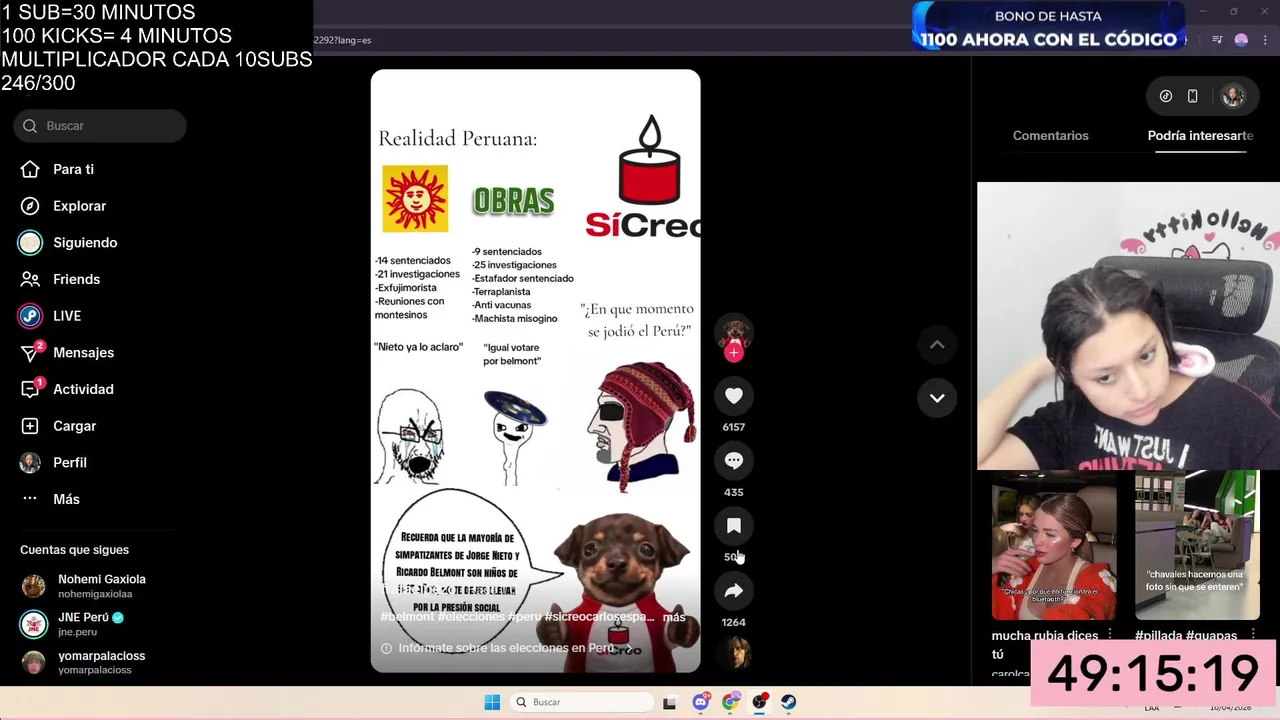
Task: Open Discord from the taskbar
Action: (701, 702)
